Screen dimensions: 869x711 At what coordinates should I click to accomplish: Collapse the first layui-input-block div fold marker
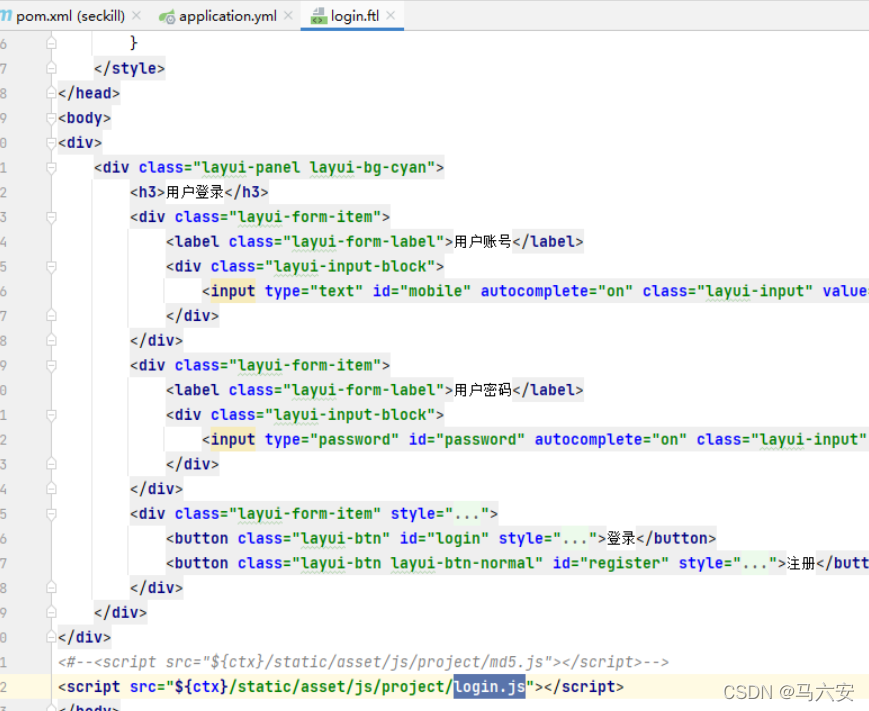[52, 267]
